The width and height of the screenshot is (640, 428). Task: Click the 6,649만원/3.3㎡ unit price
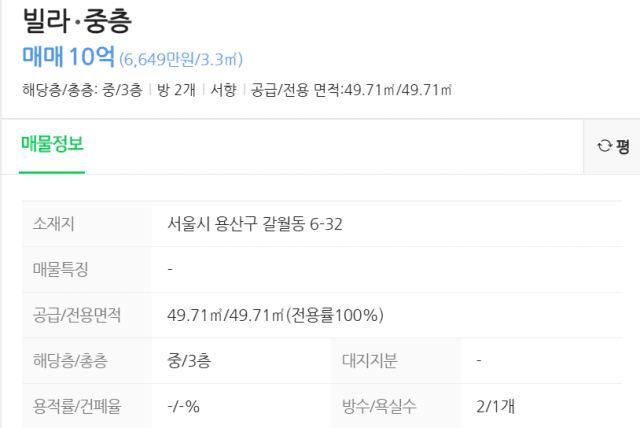tap(181, 60)
